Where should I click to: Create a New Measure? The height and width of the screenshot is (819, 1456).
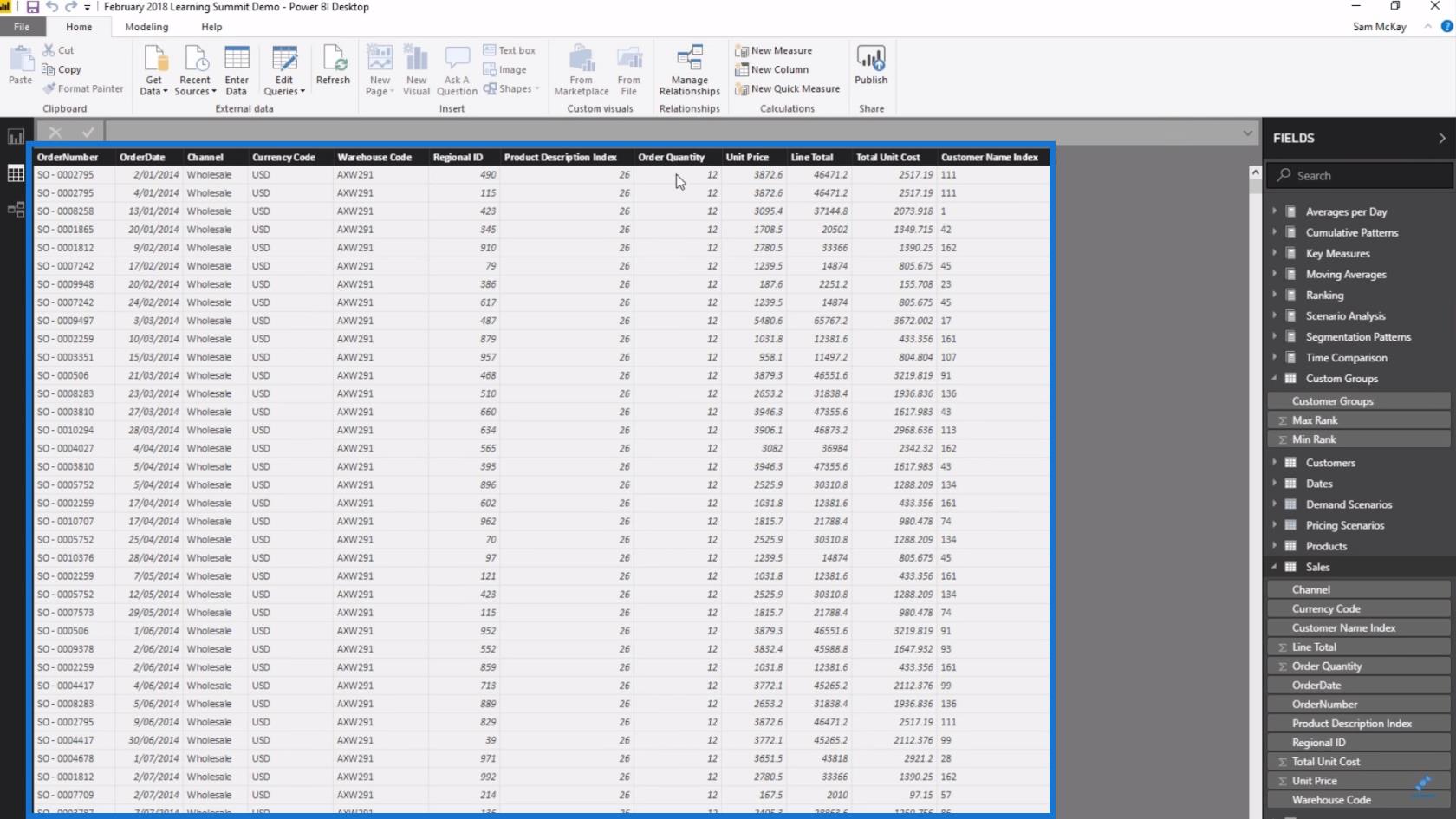[x=773, y=50]
